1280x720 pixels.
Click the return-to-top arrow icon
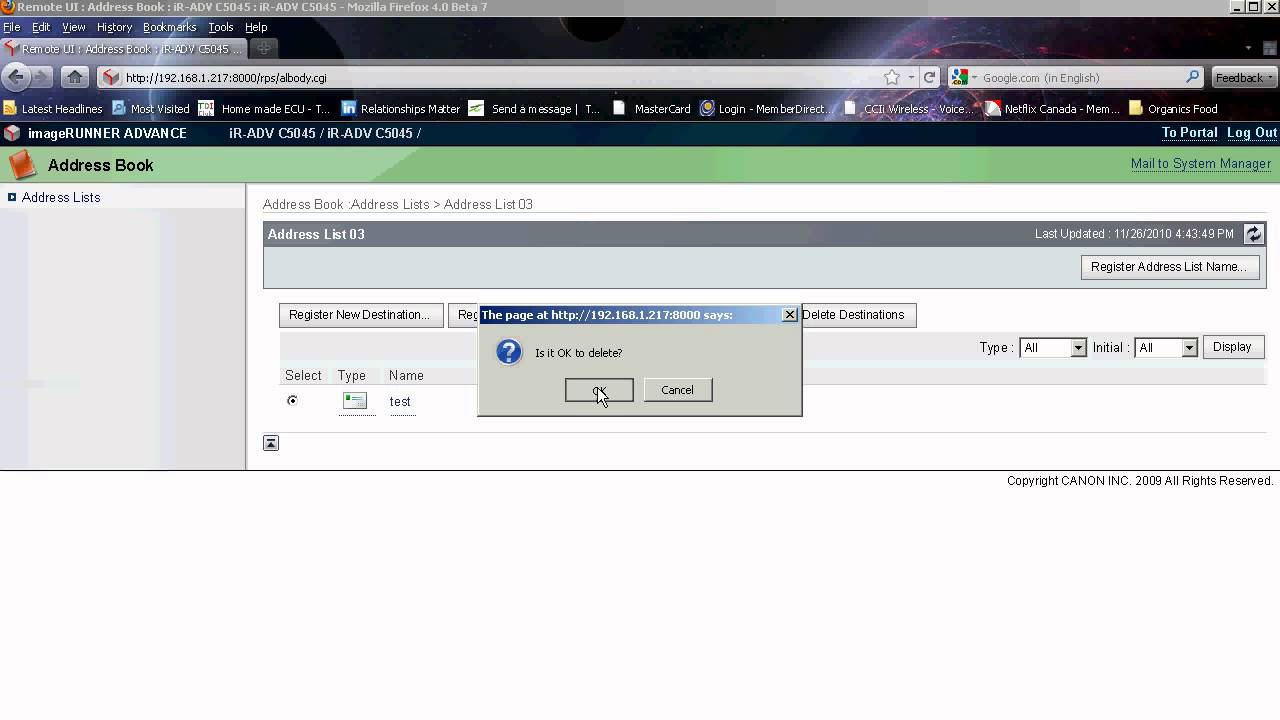tap(271, 443)
